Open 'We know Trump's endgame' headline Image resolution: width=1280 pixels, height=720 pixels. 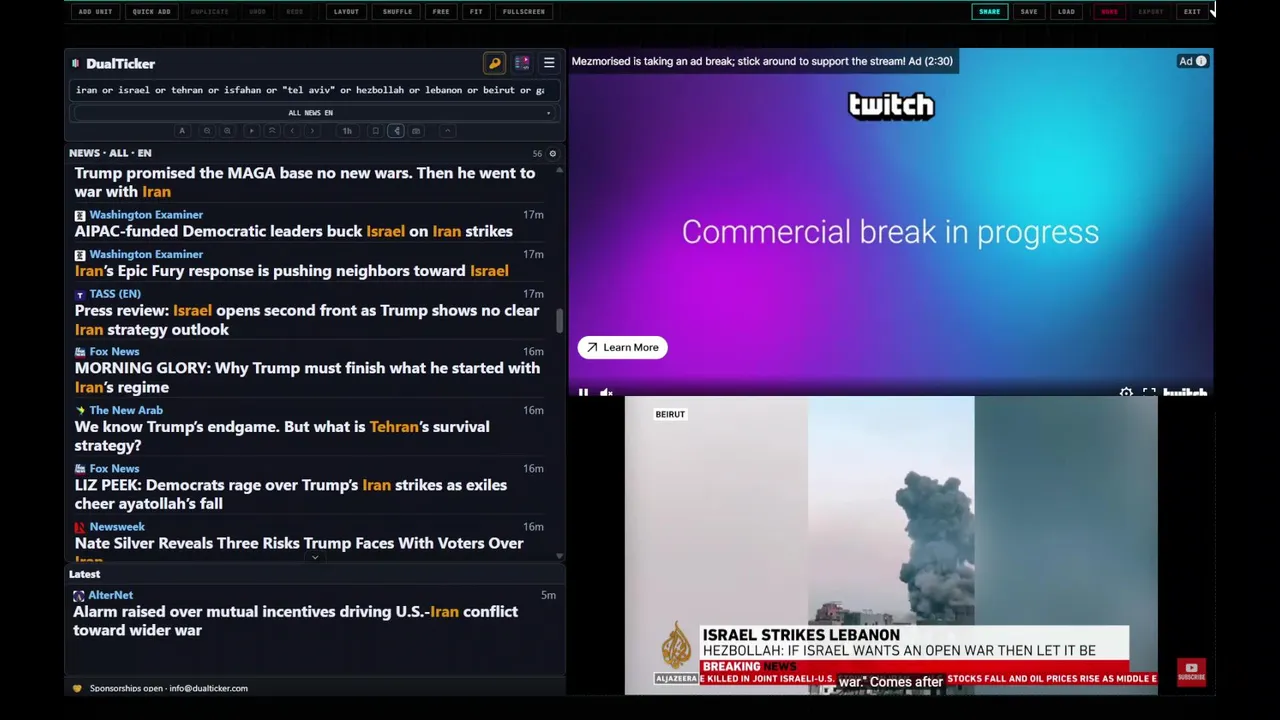(282, 436)
